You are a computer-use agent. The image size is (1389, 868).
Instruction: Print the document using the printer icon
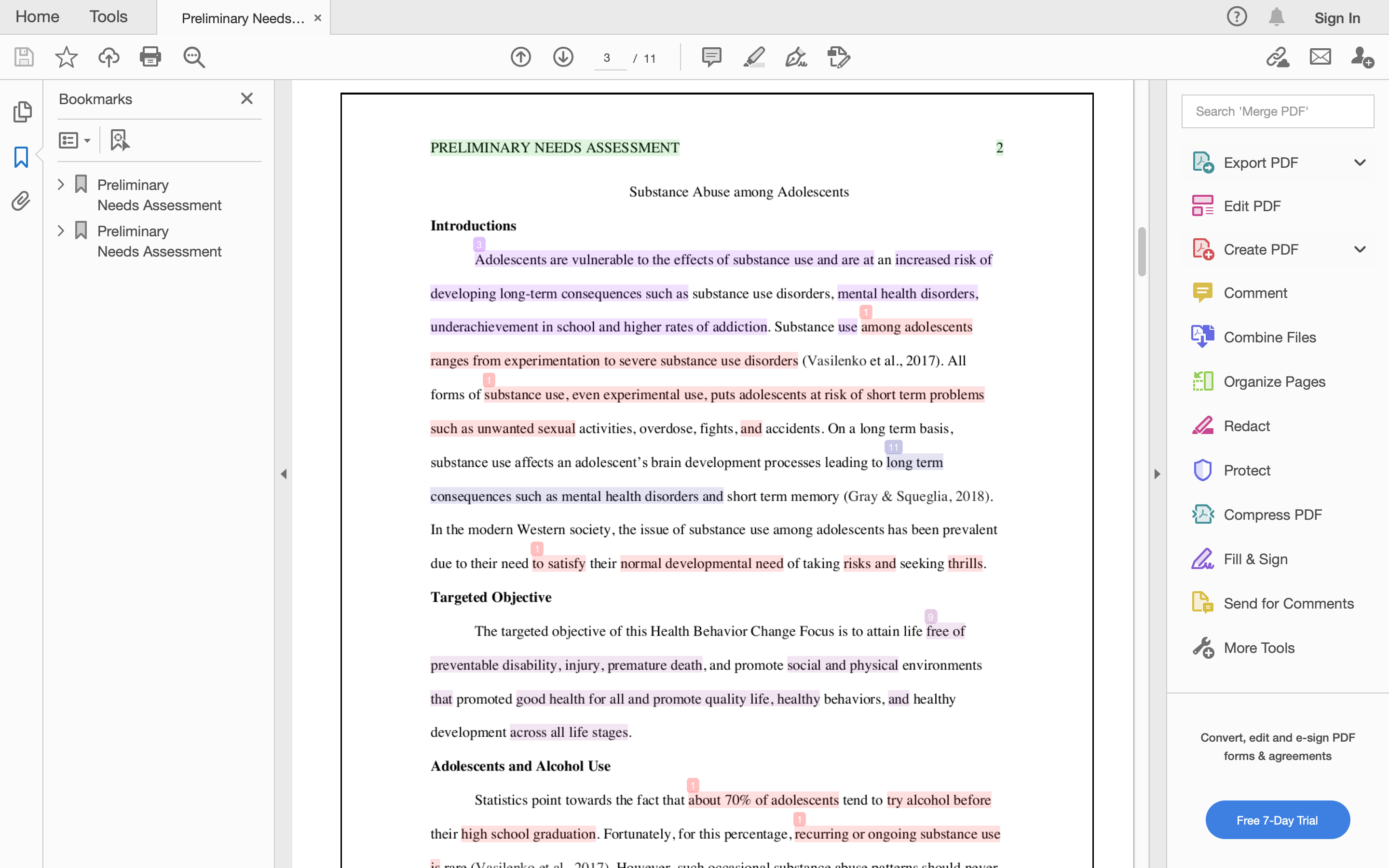[x=150, y=57]
